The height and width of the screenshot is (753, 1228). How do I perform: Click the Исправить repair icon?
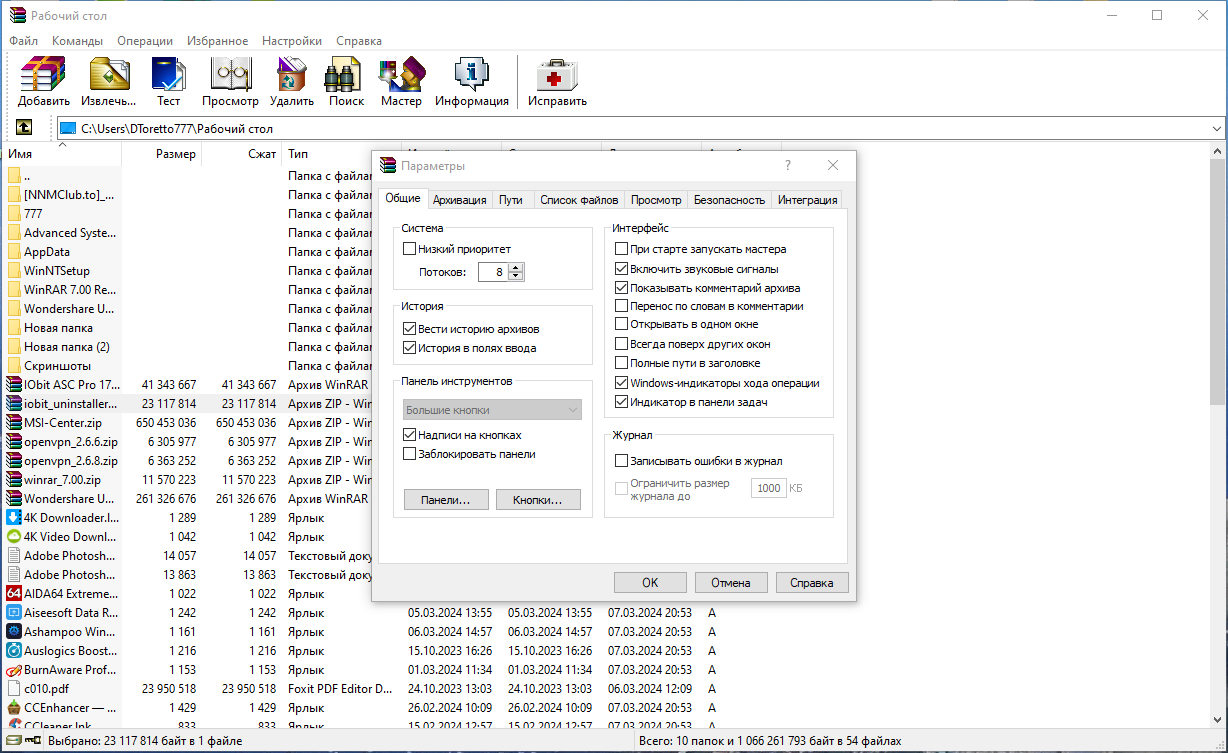(x=557, y=75)
